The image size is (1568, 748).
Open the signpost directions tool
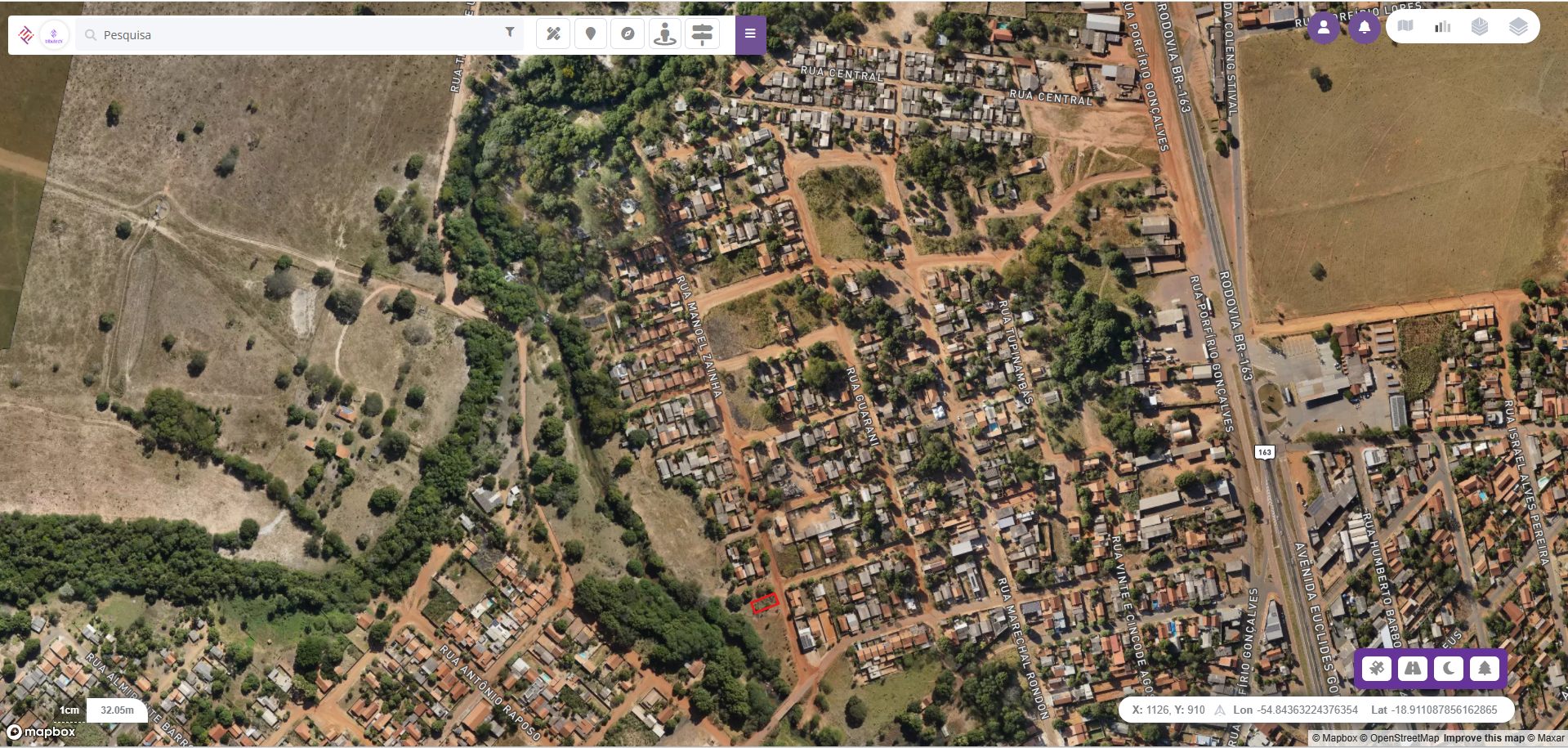pos(702,34)
